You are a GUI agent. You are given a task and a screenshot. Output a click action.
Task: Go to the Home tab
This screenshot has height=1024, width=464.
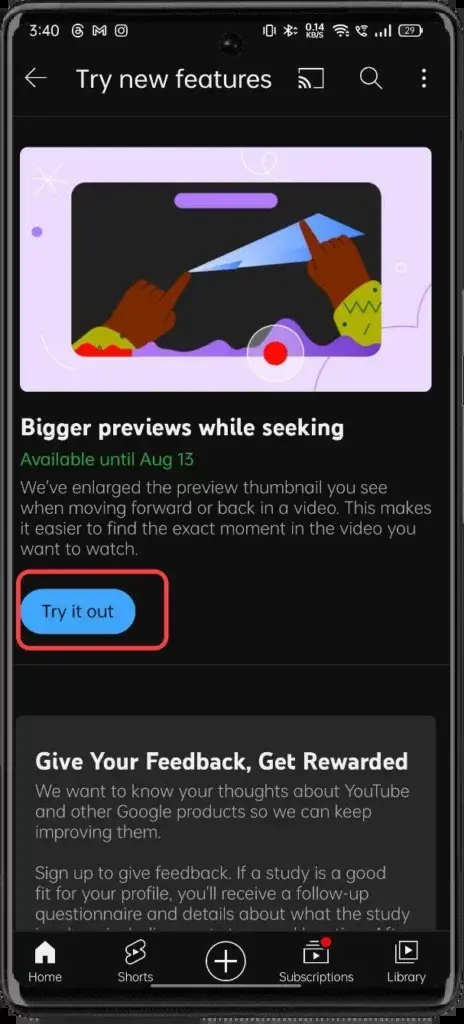pyautogui.click(x=44, y=962)
